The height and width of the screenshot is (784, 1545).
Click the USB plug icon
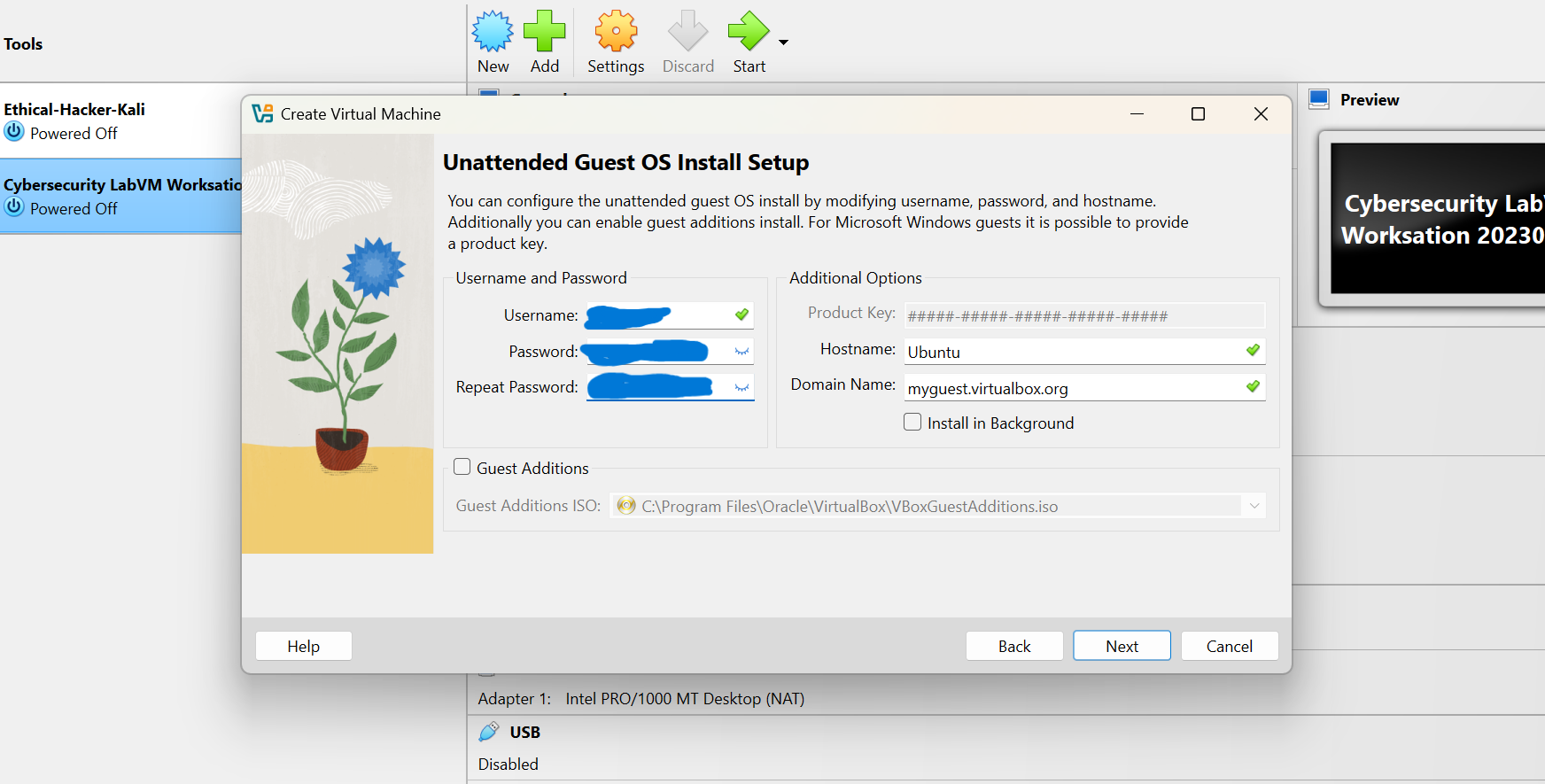(489, 732)
